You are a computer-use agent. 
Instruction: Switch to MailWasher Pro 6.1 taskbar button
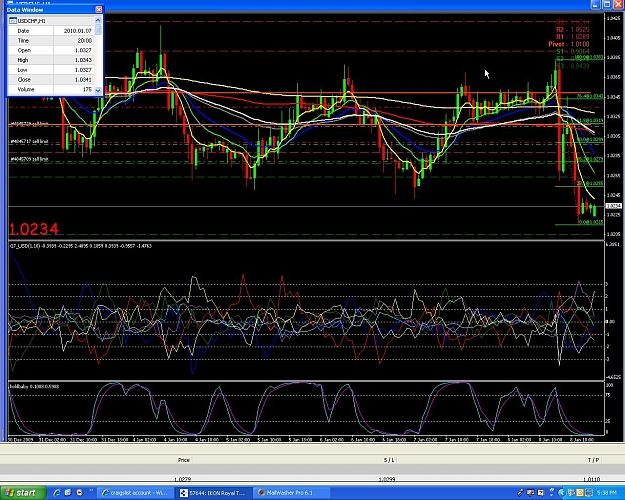click(292, 493)
